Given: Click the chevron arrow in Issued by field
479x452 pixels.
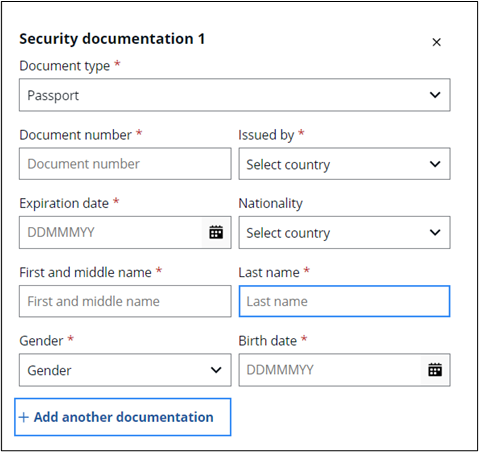Looking at the screenshot, I should [435, 164].
